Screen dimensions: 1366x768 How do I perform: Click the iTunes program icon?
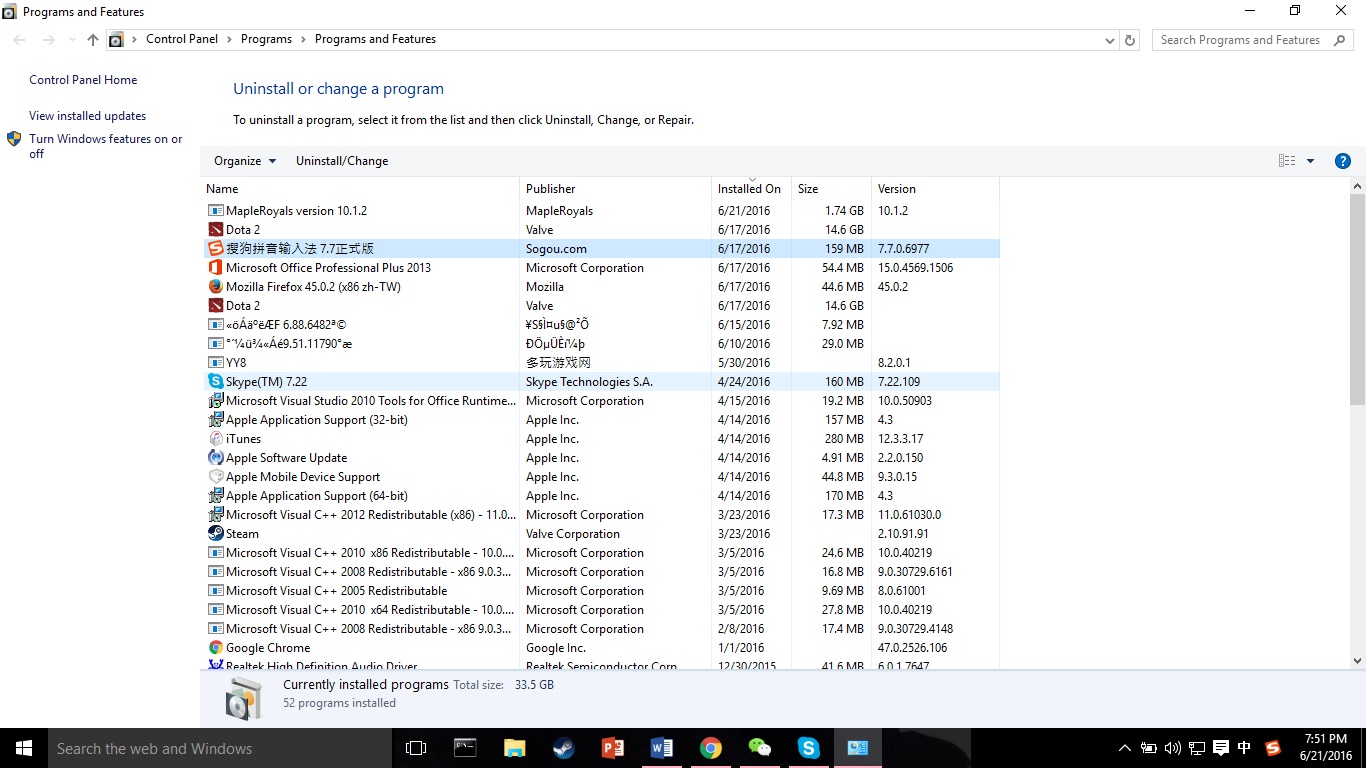215,439
